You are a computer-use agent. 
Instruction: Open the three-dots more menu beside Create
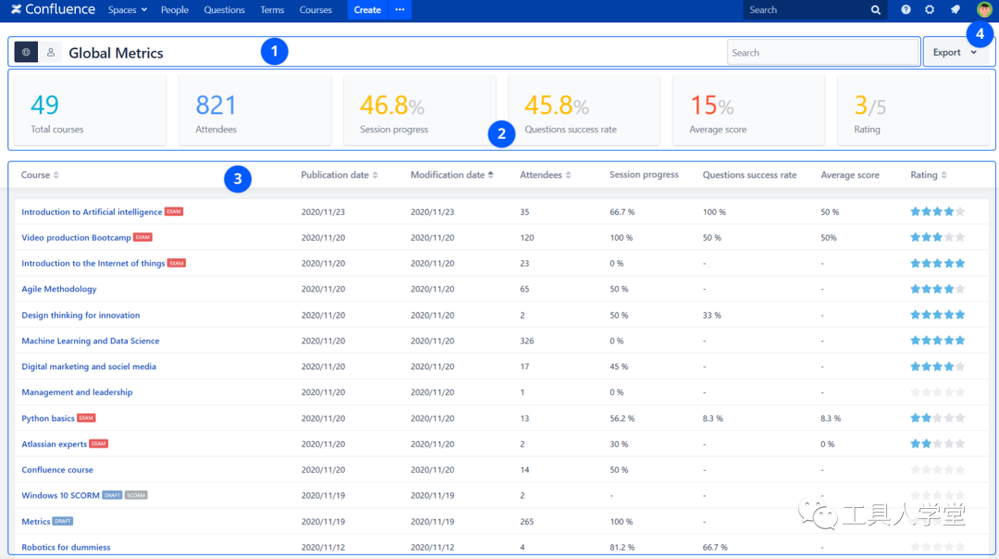tap(400, 10)
